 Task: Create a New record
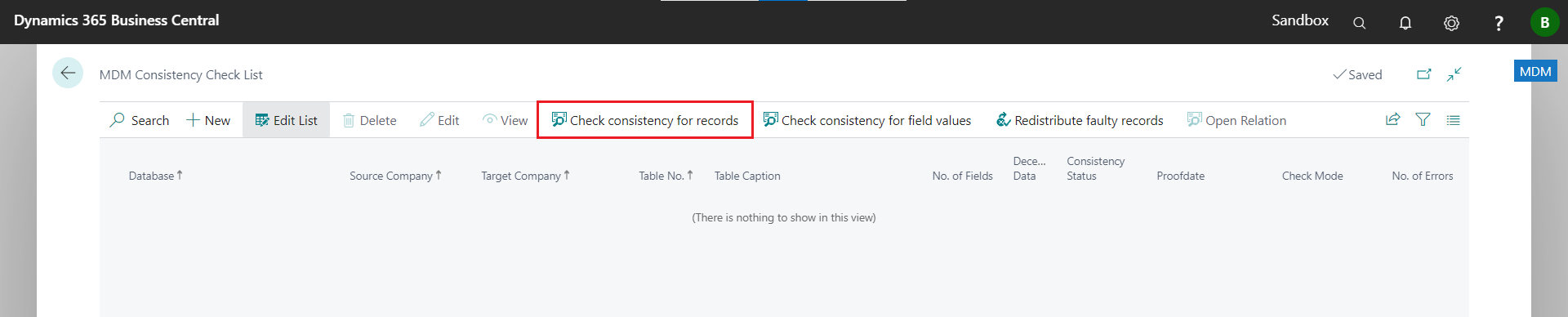(208, 120)
